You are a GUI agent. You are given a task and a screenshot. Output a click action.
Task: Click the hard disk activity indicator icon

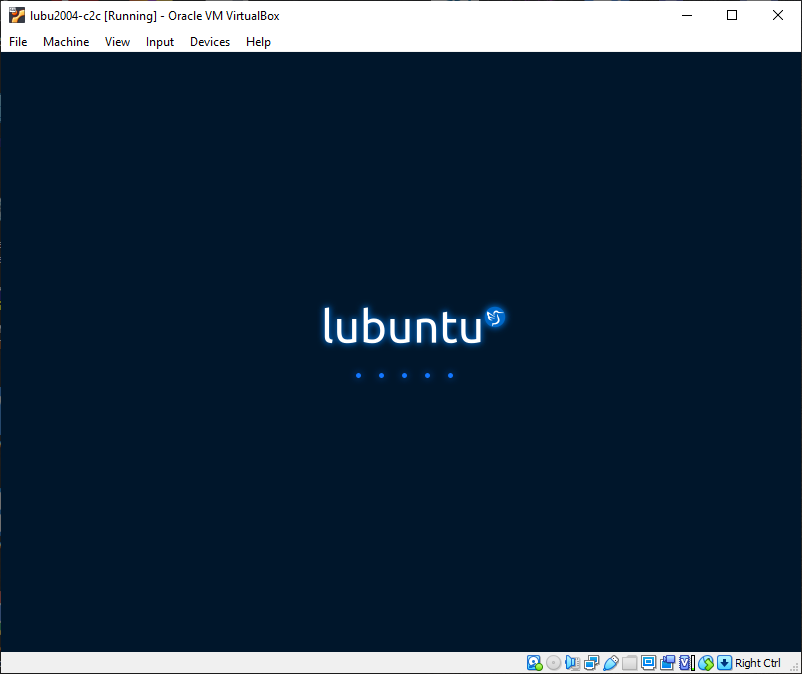534,663
